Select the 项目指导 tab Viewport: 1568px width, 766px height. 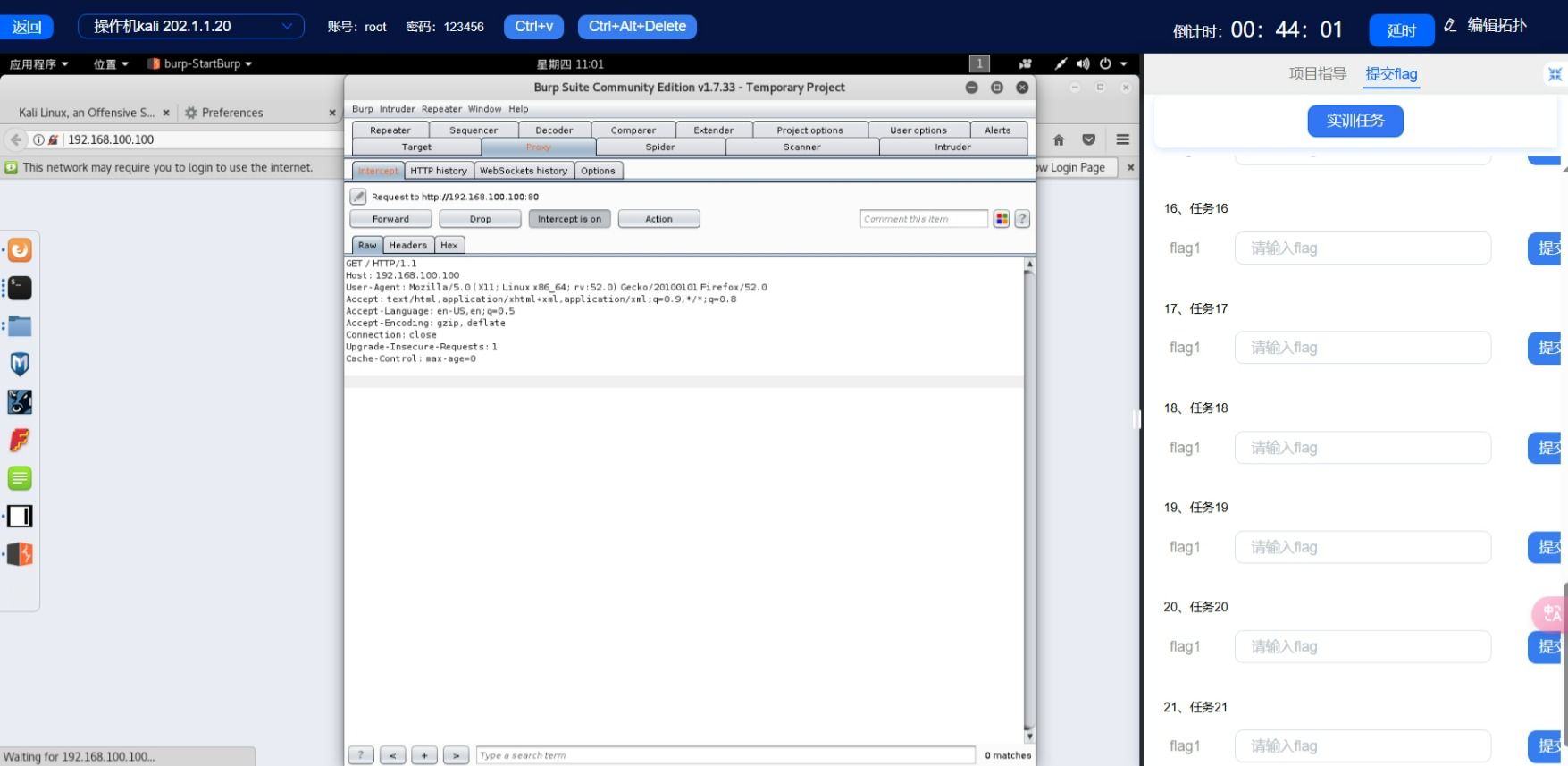(x=1318, y=74)
